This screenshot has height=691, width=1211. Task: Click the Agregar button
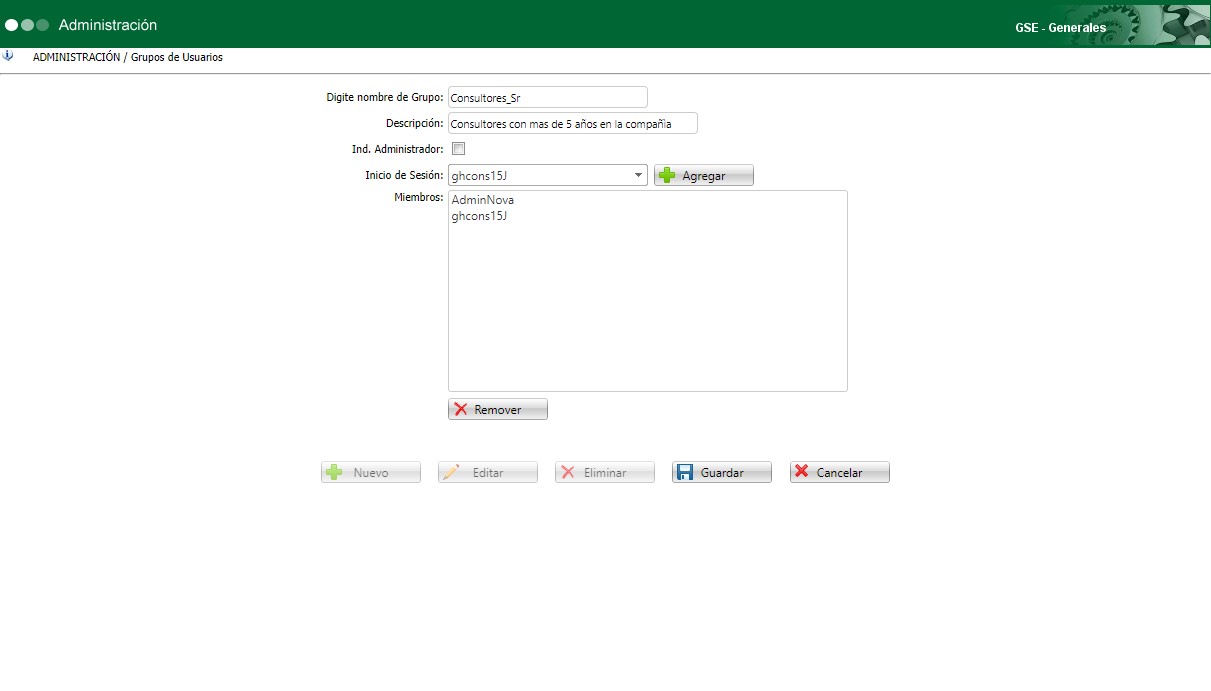703,175
